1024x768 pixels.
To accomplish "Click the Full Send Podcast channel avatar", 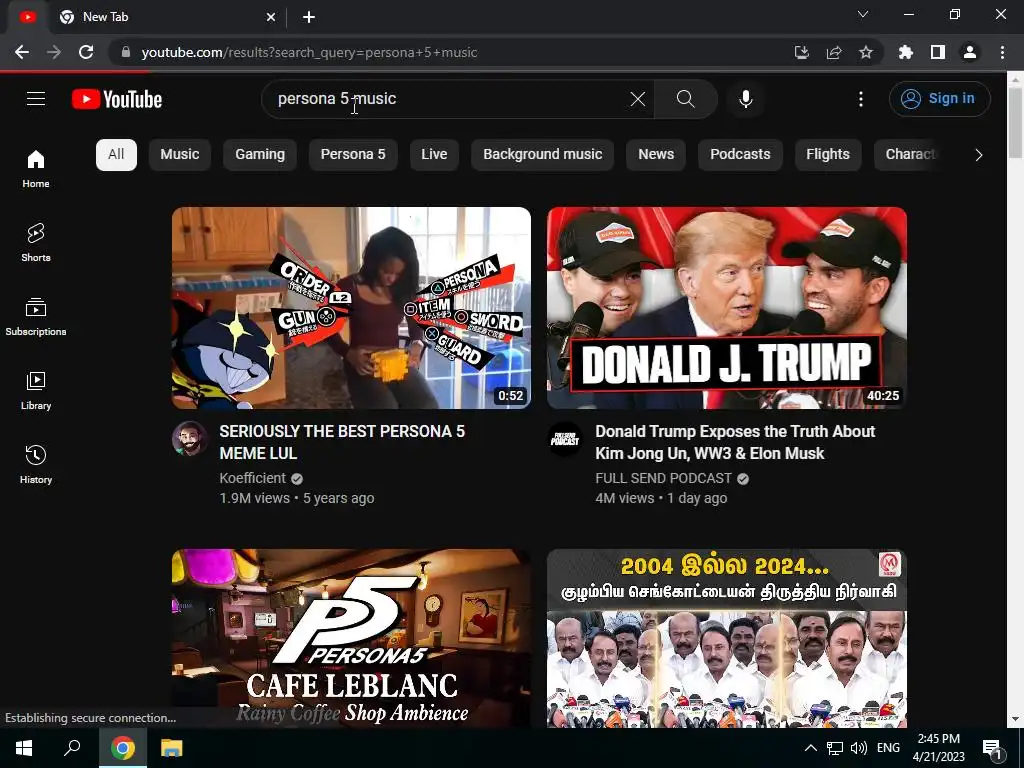I will 565,438.
